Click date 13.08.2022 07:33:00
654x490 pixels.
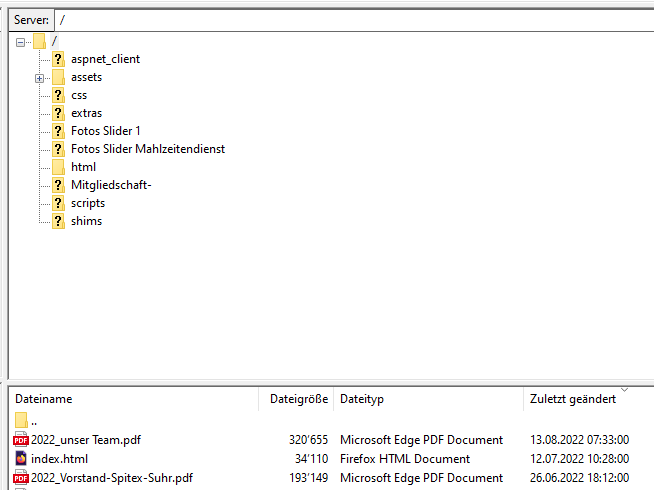(x=579, y=440)
